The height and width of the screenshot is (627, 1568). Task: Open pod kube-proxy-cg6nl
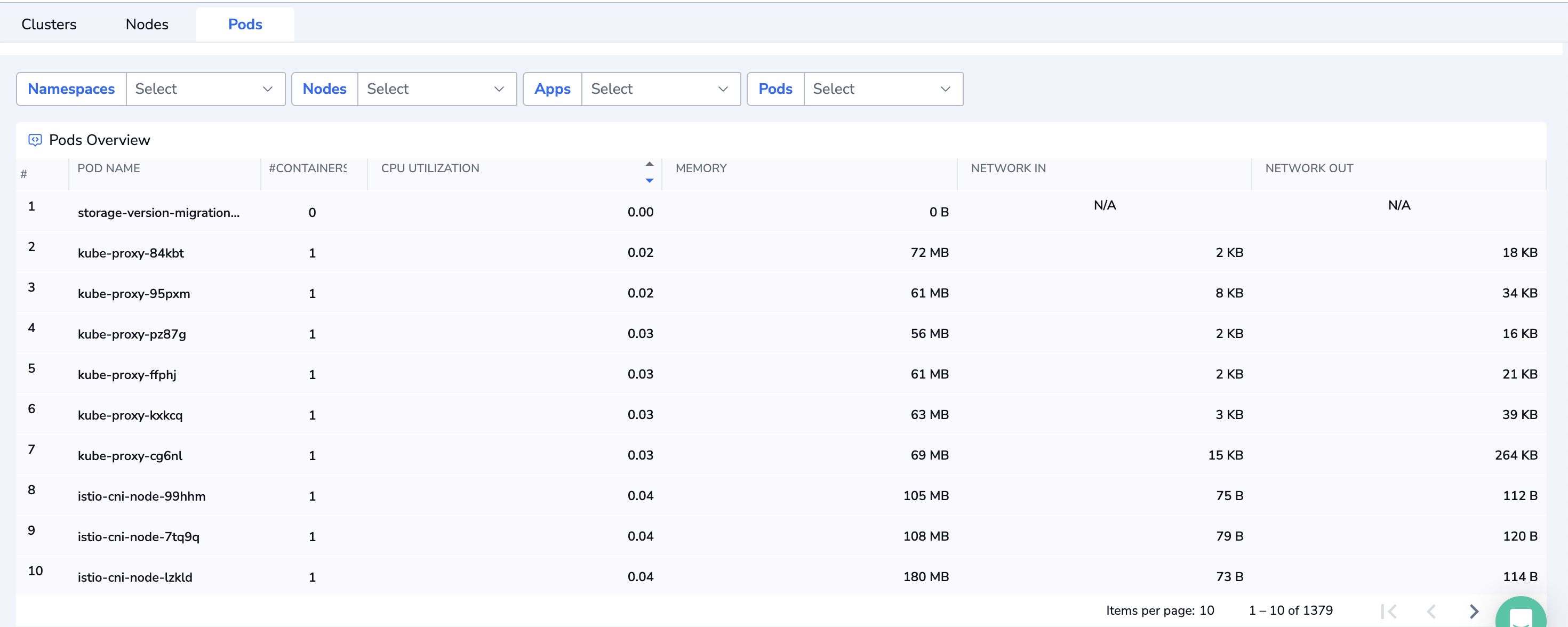[130, 455]
